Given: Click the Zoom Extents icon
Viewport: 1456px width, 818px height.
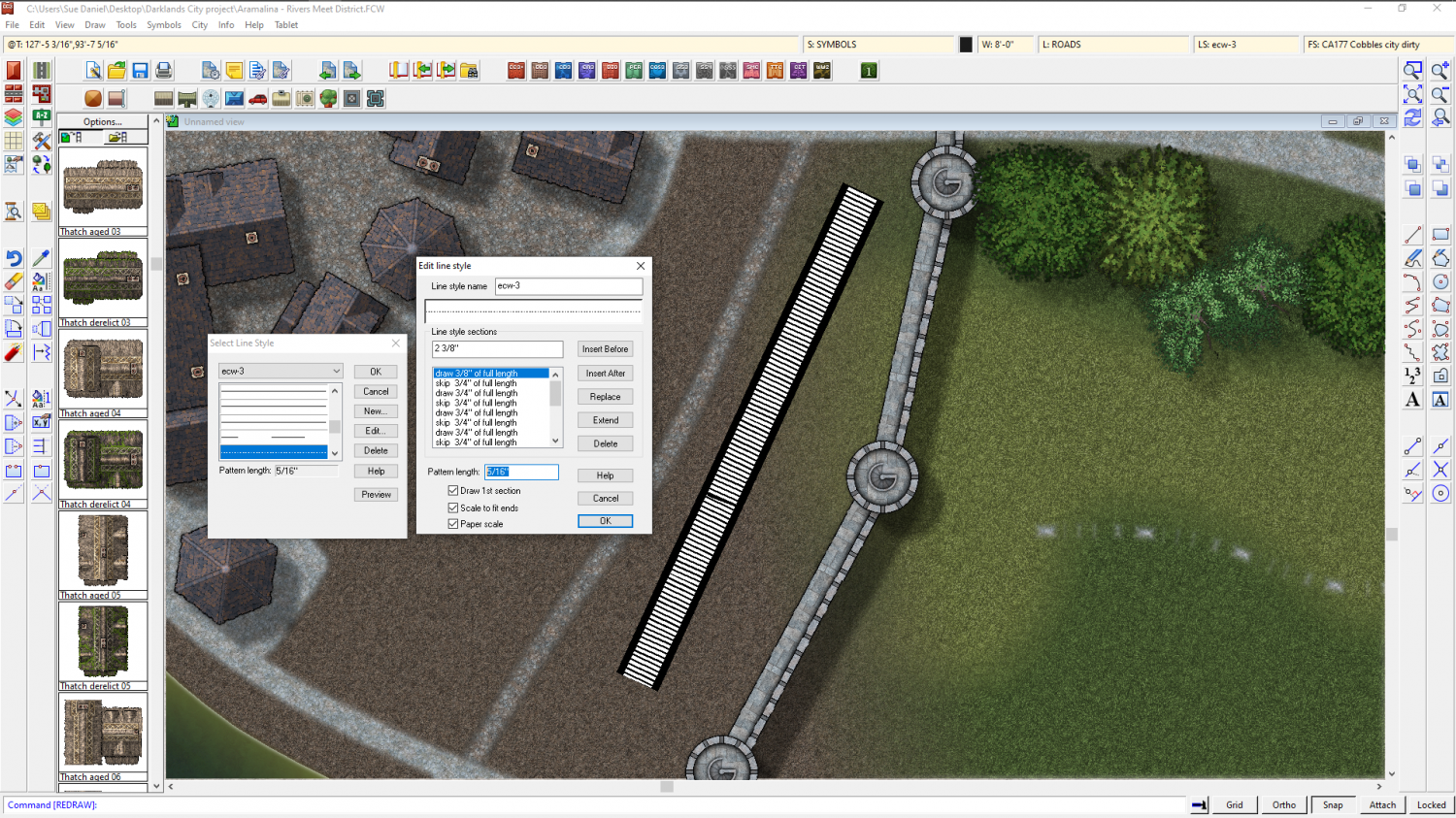Looking at the screenshot, I should pos(1413,94).
